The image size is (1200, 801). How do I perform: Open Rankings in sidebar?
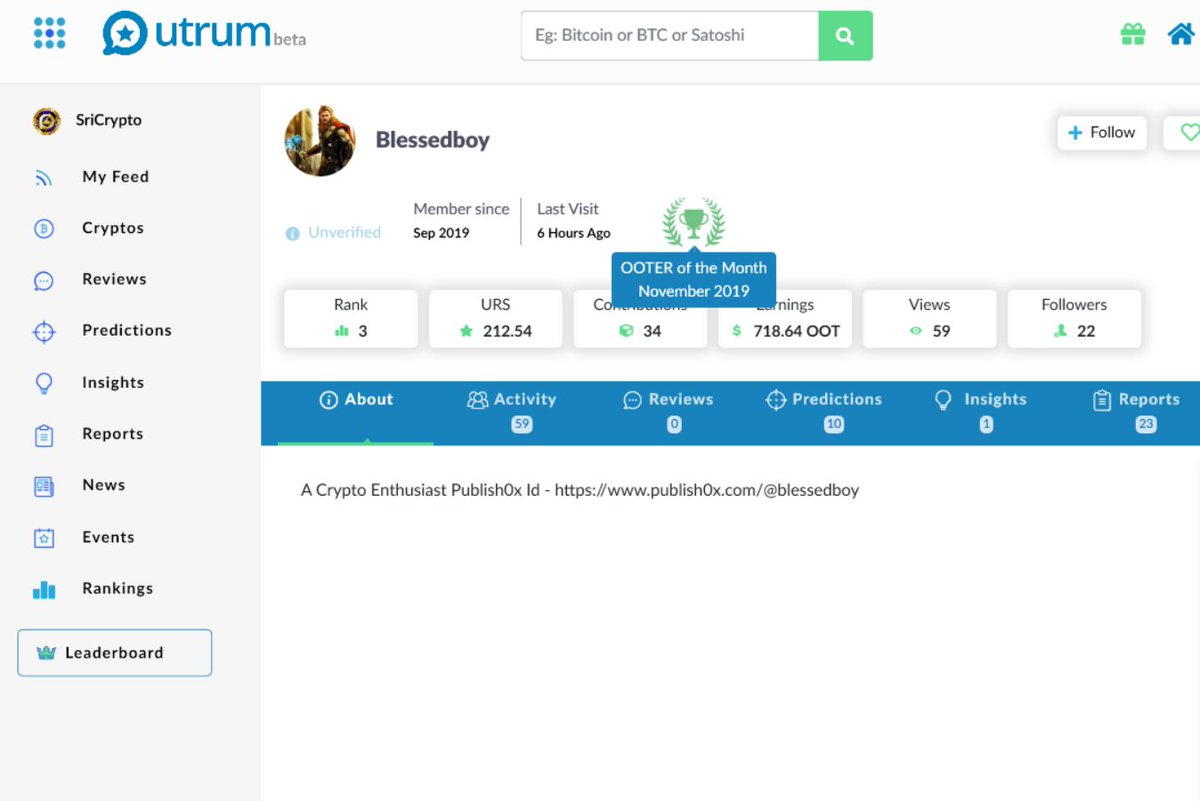pyautogui.click(x=118, y=588)
